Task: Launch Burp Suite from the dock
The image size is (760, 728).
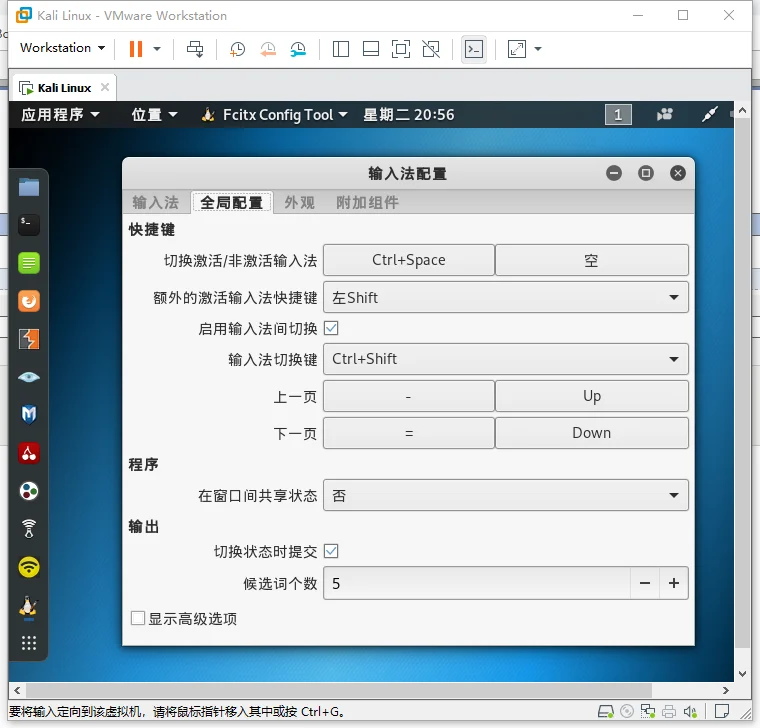Action: [29, 339]
